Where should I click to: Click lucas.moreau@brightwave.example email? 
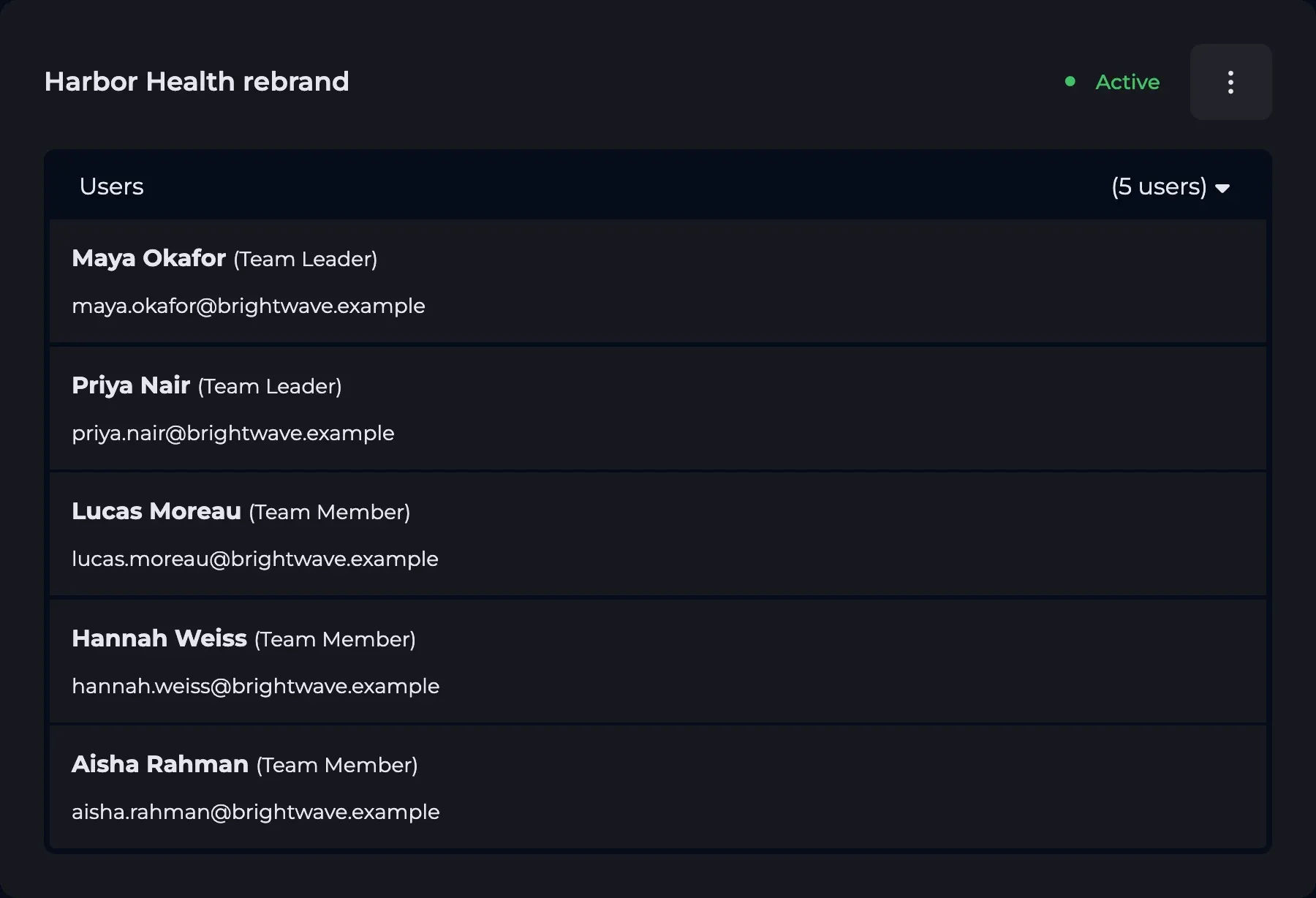[255, 559]
